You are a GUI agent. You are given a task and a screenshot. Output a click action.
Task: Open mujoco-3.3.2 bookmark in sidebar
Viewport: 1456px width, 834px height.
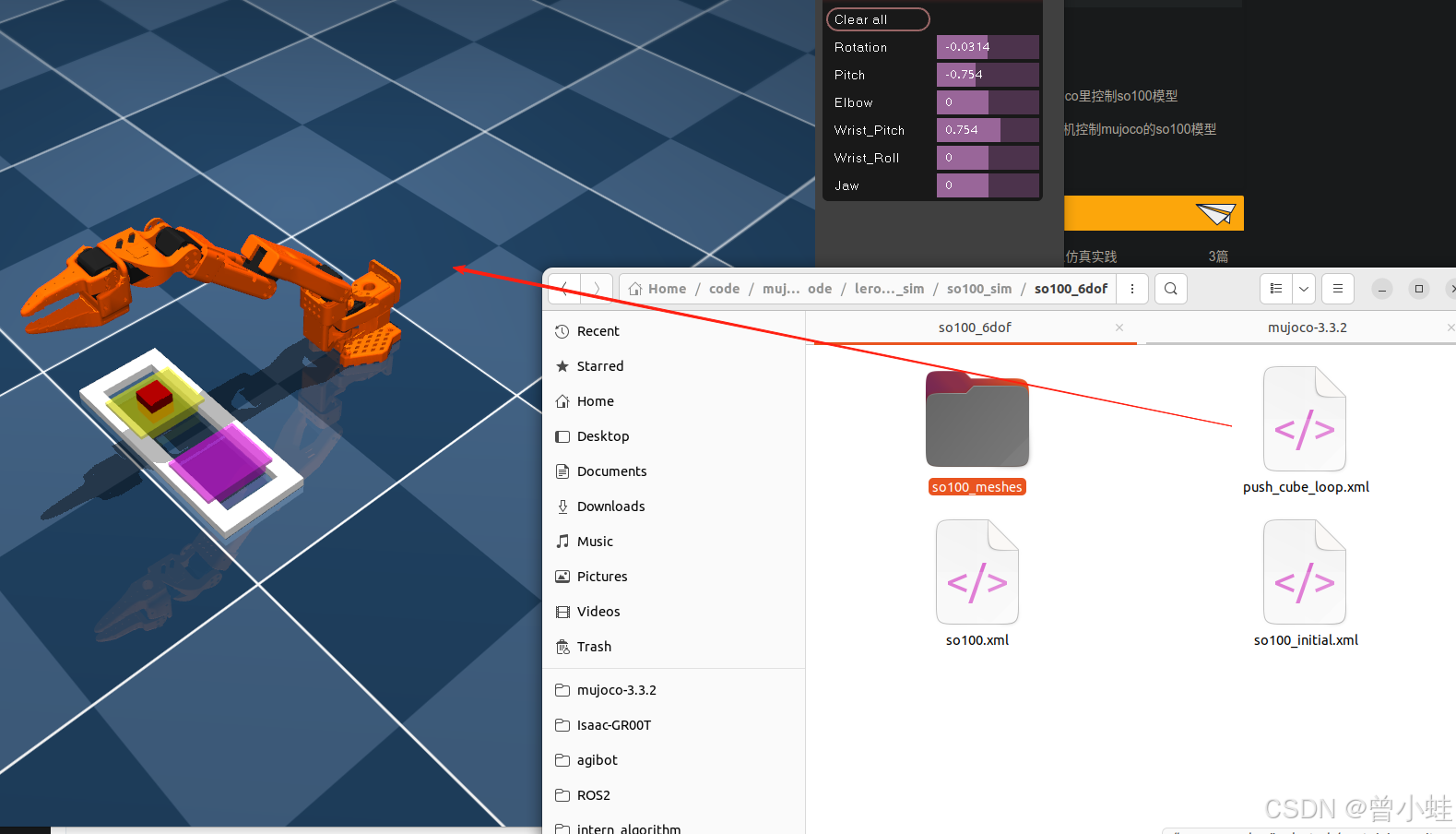[673, 690]
